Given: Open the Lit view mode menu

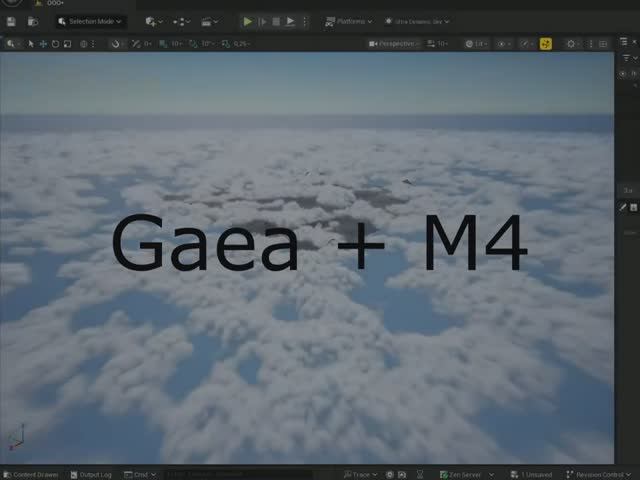Looking at the screenshot, I should [477, 44].
